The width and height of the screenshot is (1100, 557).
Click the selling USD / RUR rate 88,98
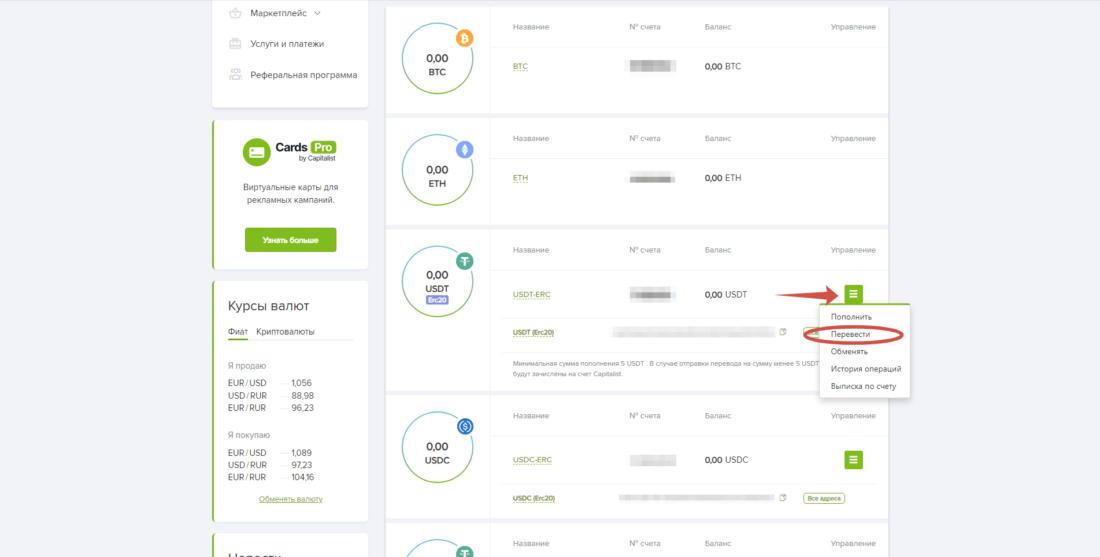pyautogui.click(x=302, y=396)
